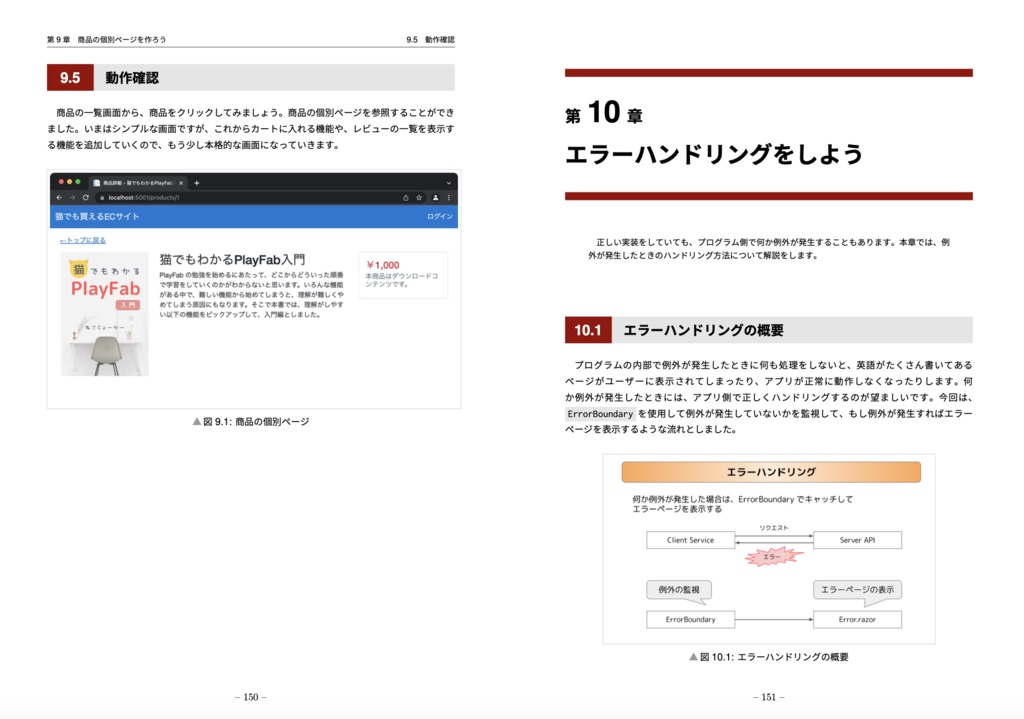
Task: Click the Client Service box in the diagram
Action: coord(692,539)
